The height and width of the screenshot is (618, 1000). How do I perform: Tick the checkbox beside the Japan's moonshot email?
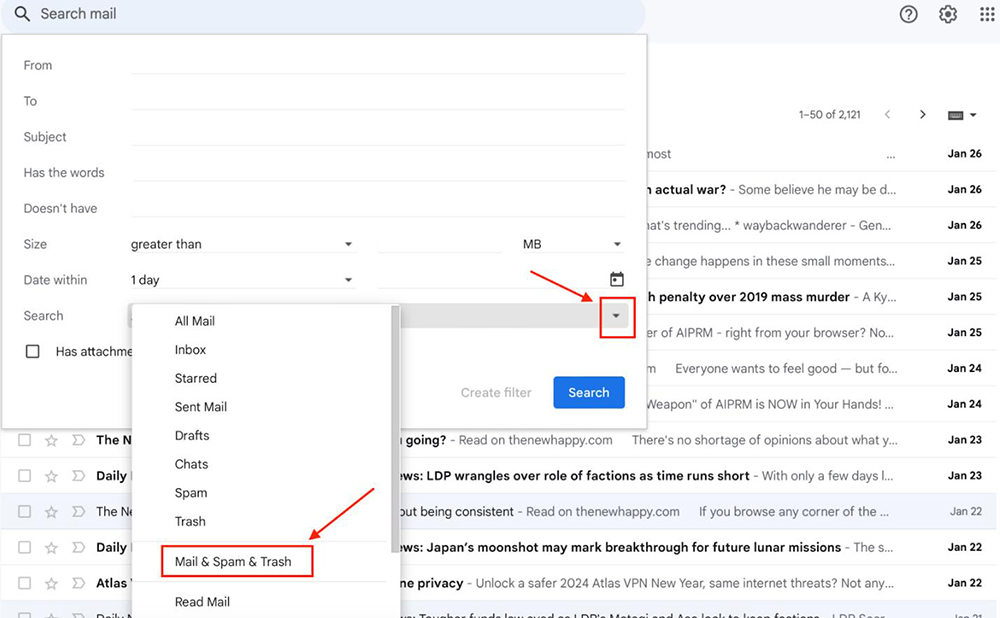click(24, 547)
